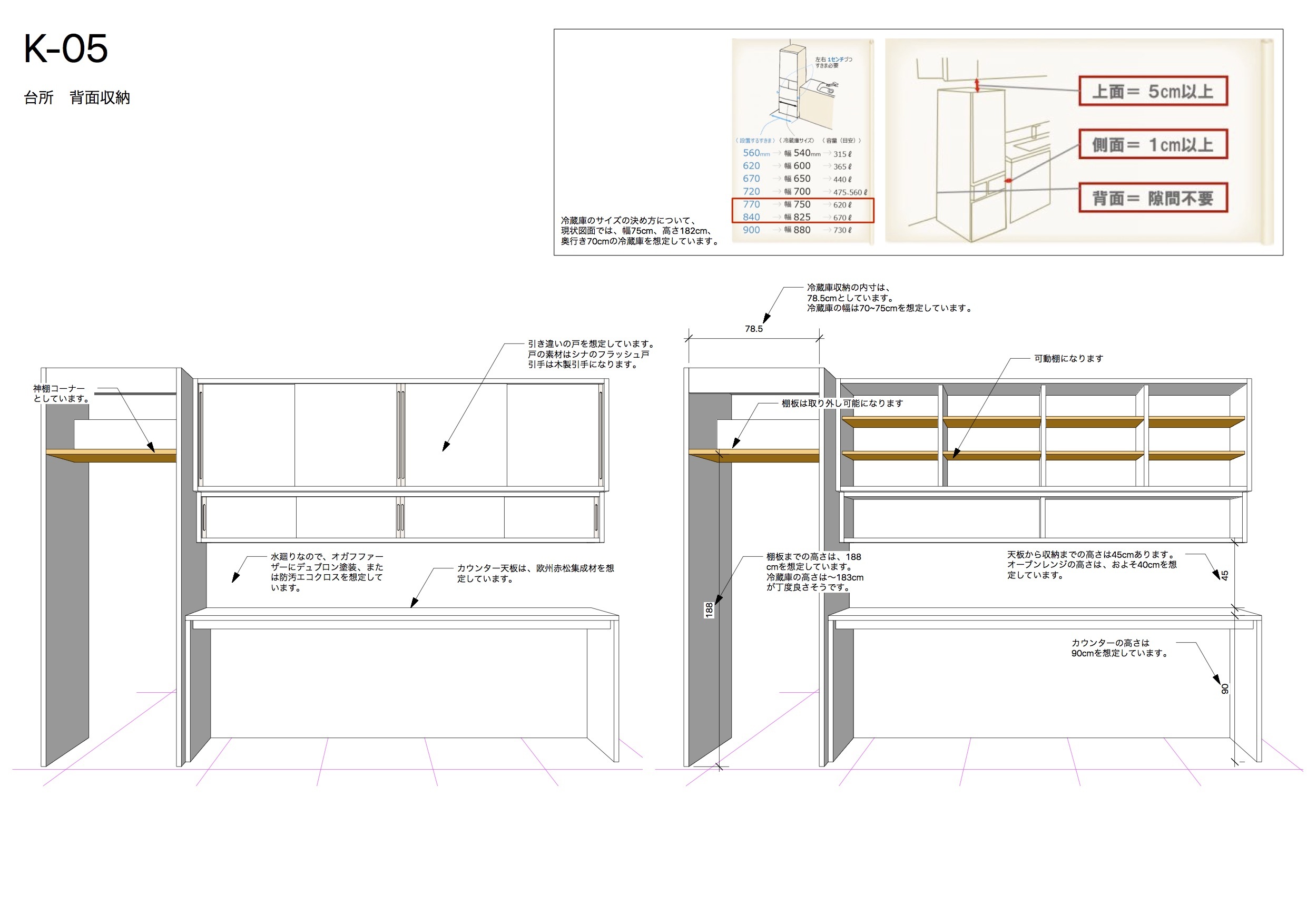Viewport: 1307px width, 924px height.
Task: Select the highlighted "770" gap value
Action: point(751,204)
